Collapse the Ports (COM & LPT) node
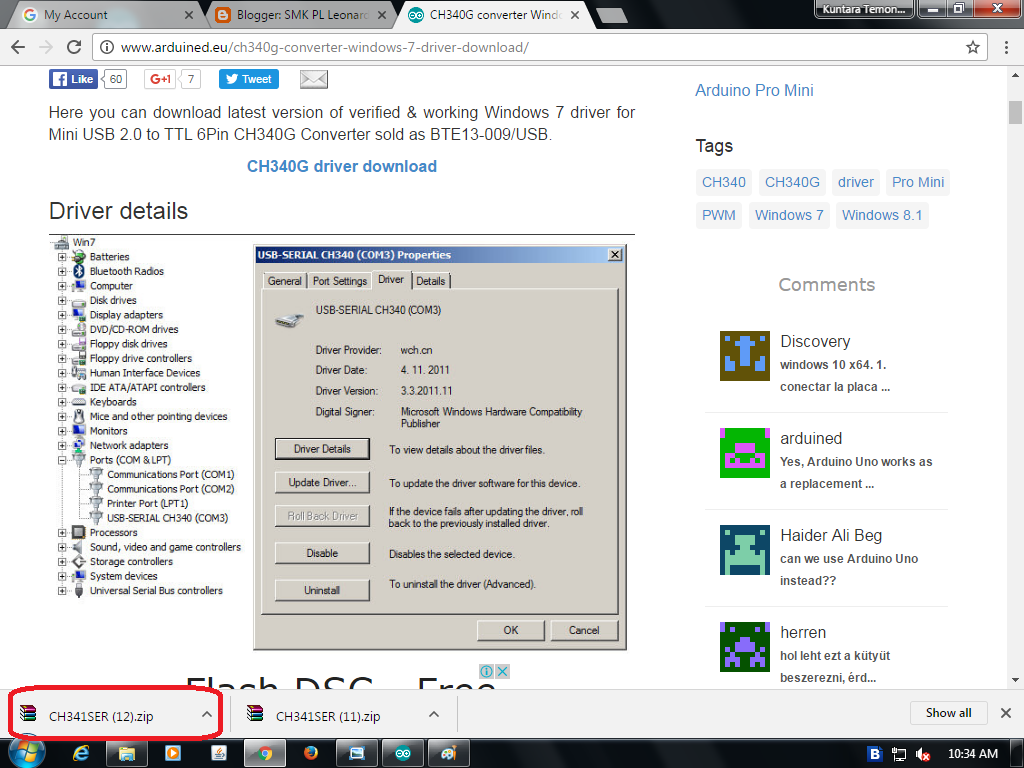The height and width of the screenshot is (768, 1024). coord(62,460)
